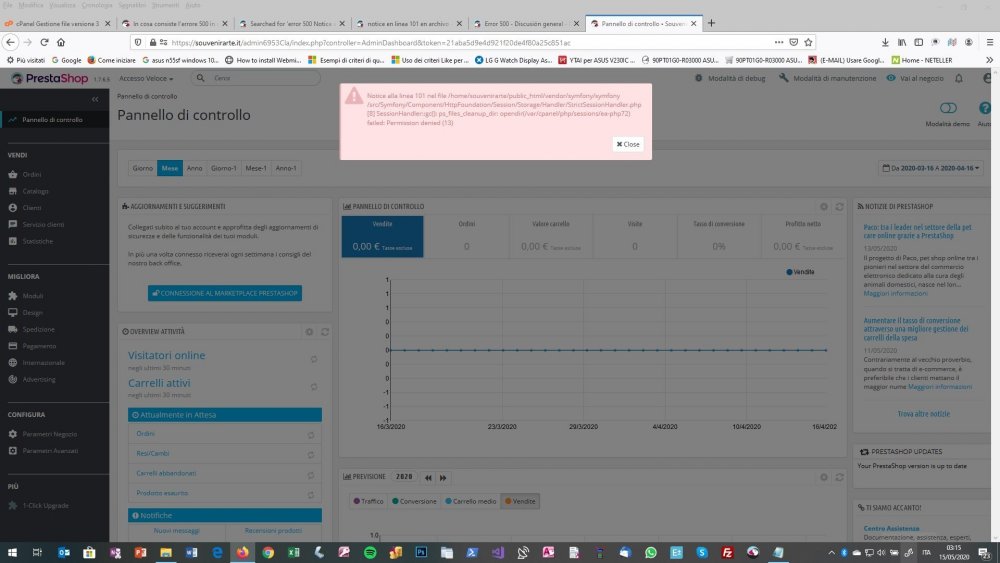Viewport: 1000px width, 563px height.
Task: Click the notifications bell icon
Action: point(959,78)
